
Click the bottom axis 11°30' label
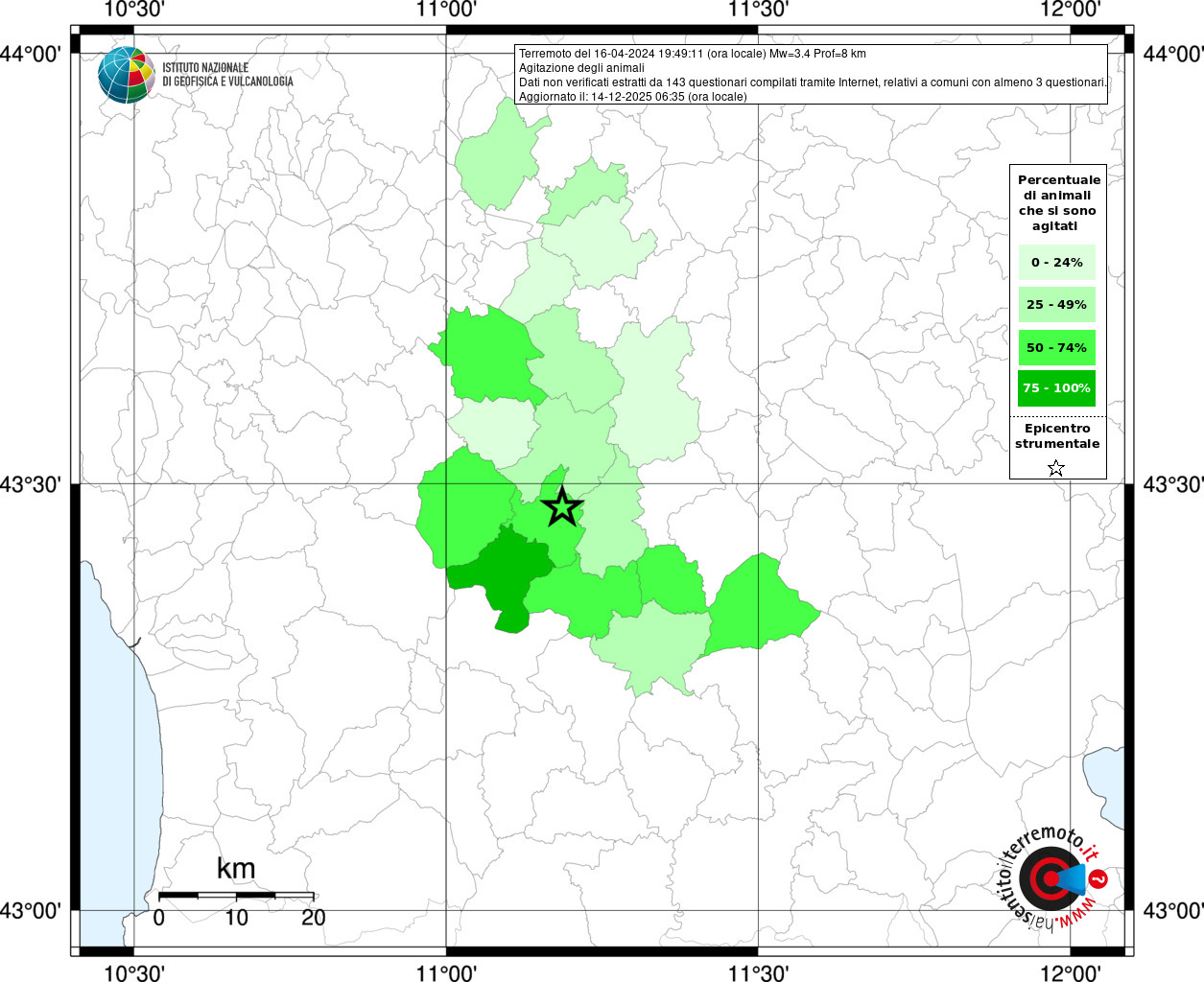click(759, 973)
